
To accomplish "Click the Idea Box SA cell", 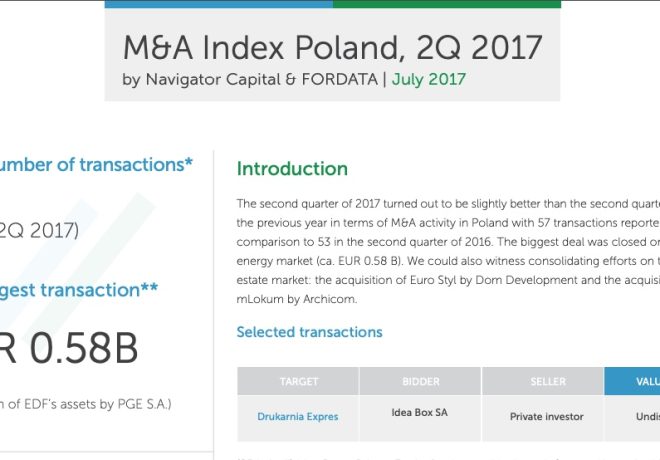I will coord(420,412).
